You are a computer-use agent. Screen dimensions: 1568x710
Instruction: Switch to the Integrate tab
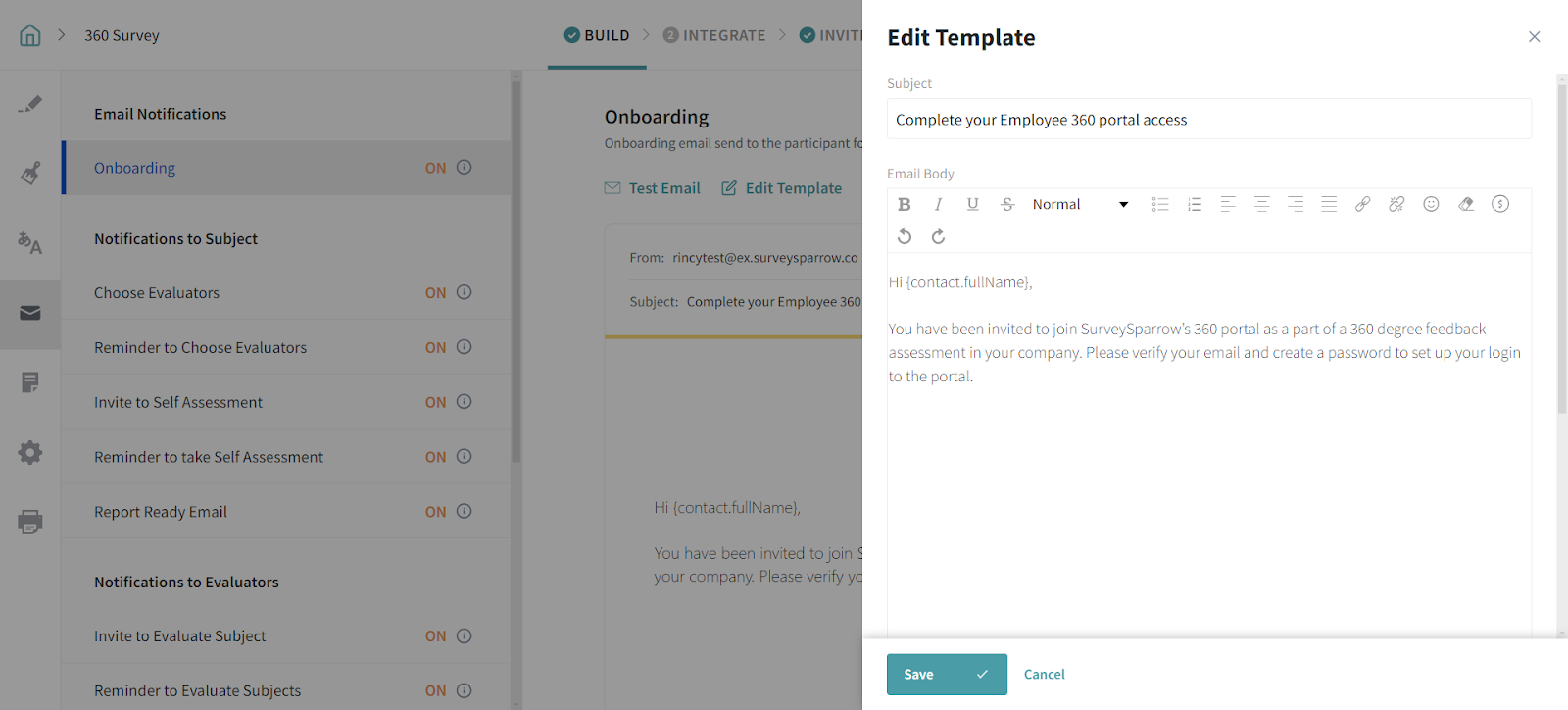pos(714,35)
